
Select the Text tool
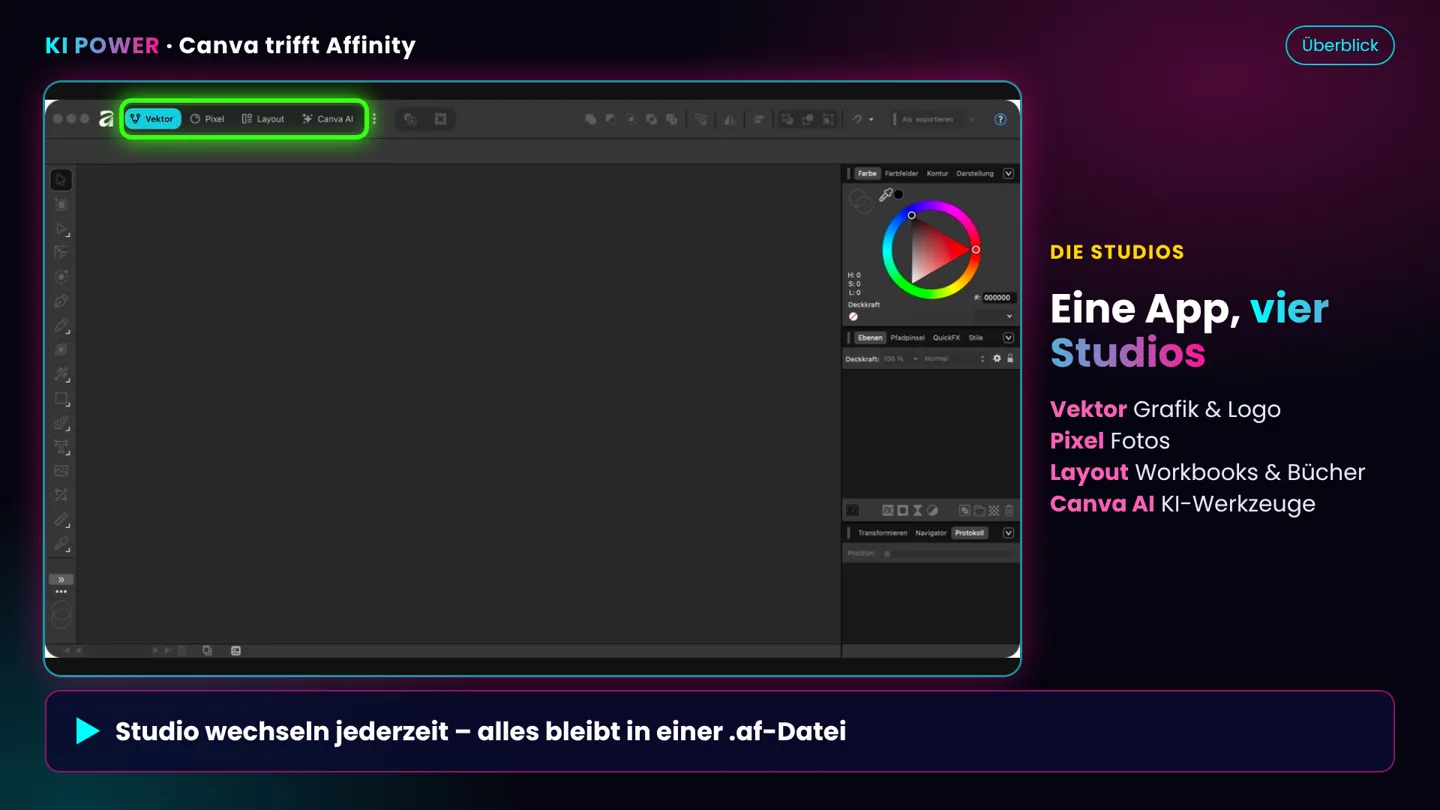(61, 447)
